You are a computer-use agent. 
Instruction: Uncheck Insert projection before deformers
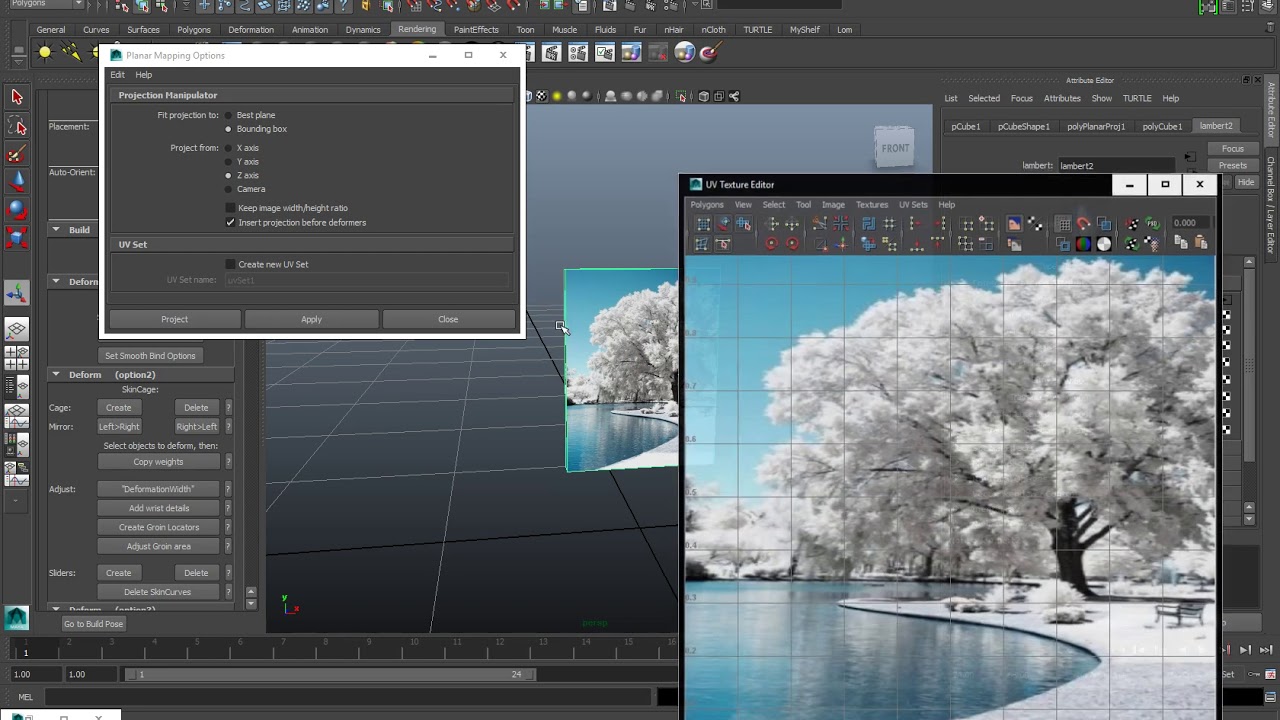[230, 222]
